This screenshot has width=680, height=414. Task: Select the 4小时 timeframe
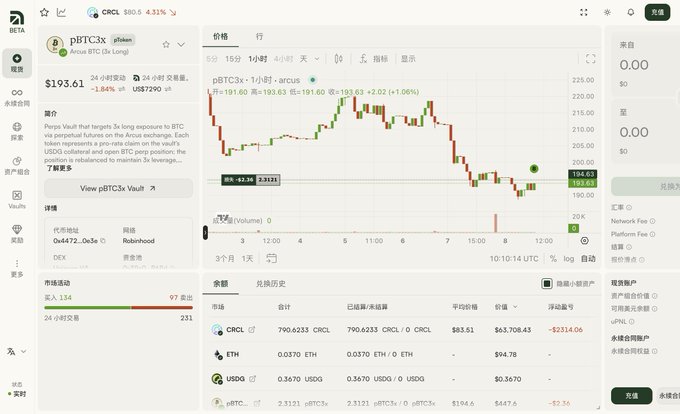point(283,59)
